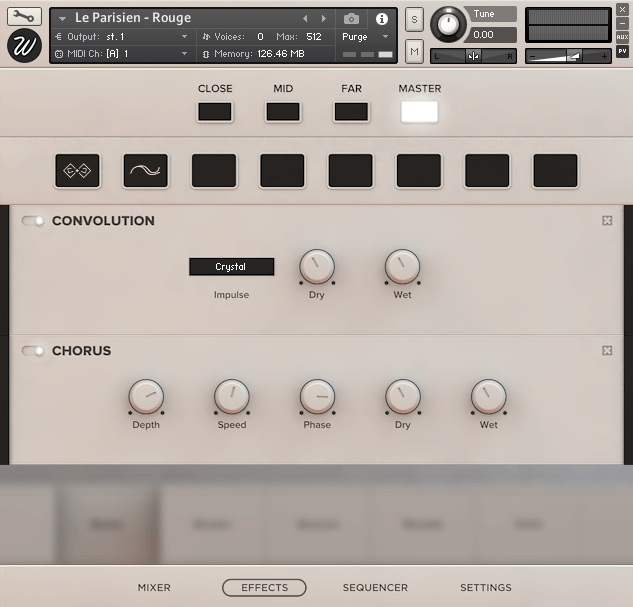Select the Close mic channel button
Viewport: 633px width, 607px height.
215,112
